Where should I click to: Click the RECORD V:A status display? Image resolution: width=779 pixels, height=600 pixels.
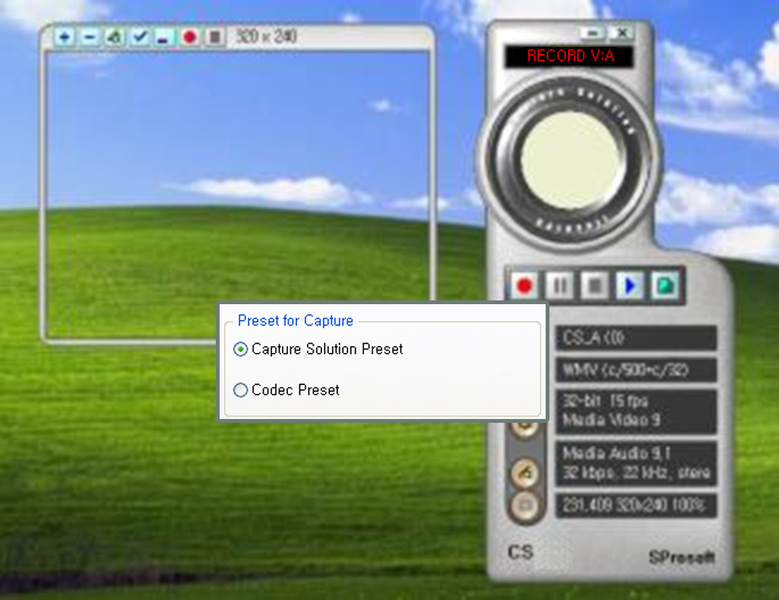570,56
